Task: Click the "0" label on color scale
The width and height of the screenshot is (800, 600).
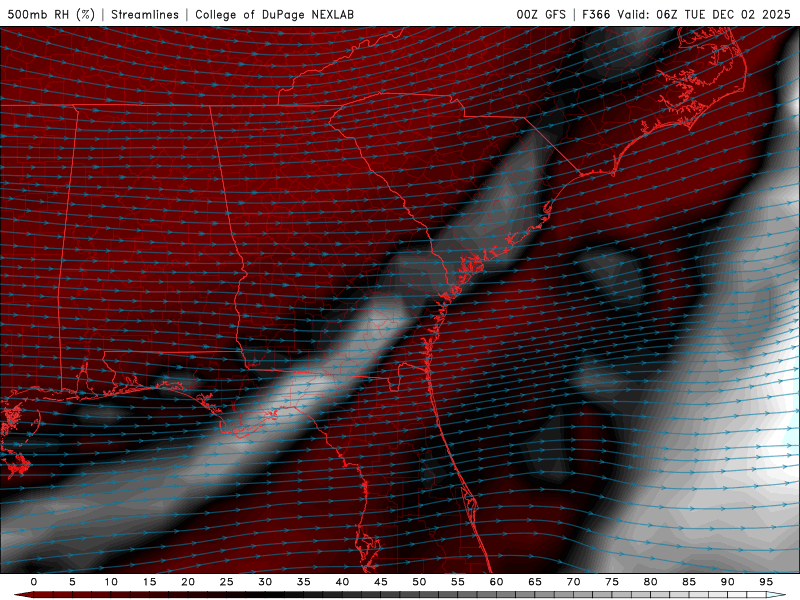Action: pyautogui.click(x=34, y=582)
